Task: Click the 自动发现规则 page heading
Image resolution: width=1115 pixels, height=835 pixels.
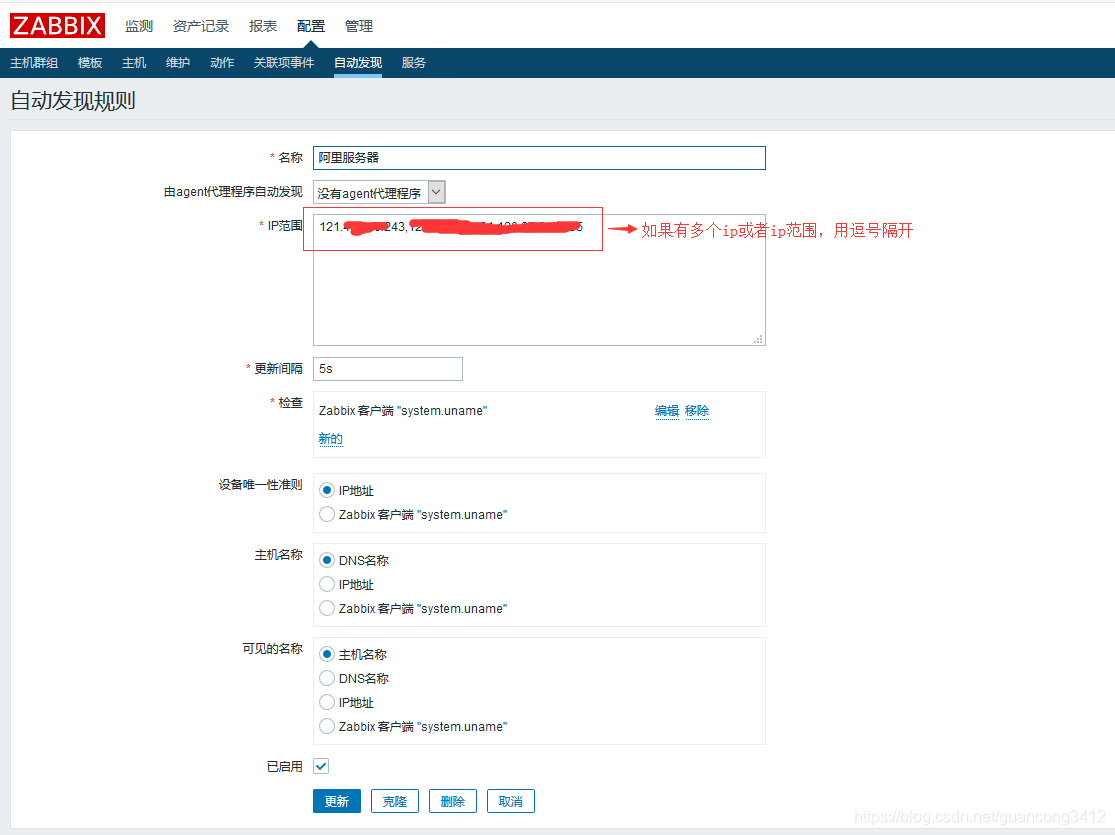Action: [73, 101]
